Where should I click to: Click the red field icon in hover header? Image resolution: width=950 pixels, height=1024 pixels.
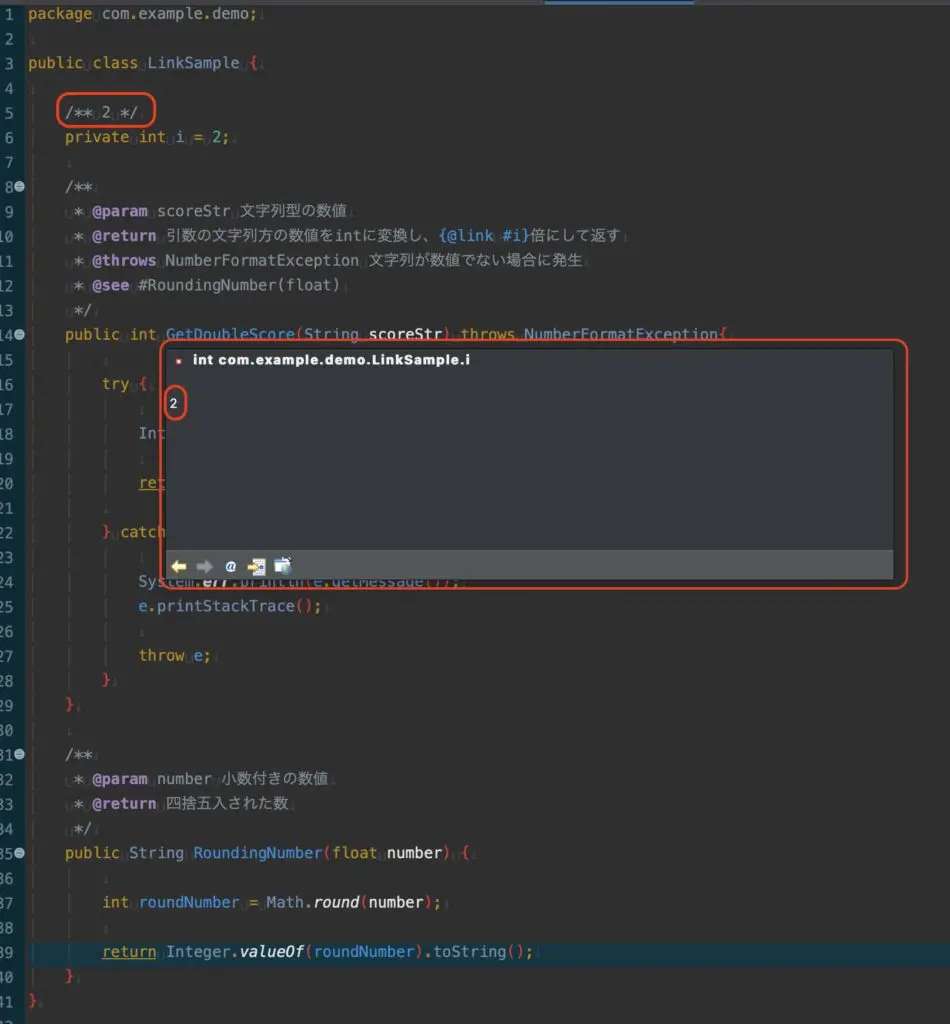178,361
